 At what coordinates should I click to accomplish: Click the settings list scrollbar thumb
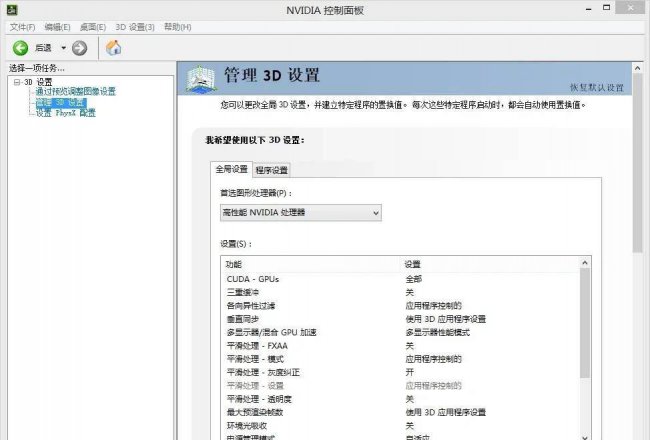pyautogui.click(x=585, y=323)
